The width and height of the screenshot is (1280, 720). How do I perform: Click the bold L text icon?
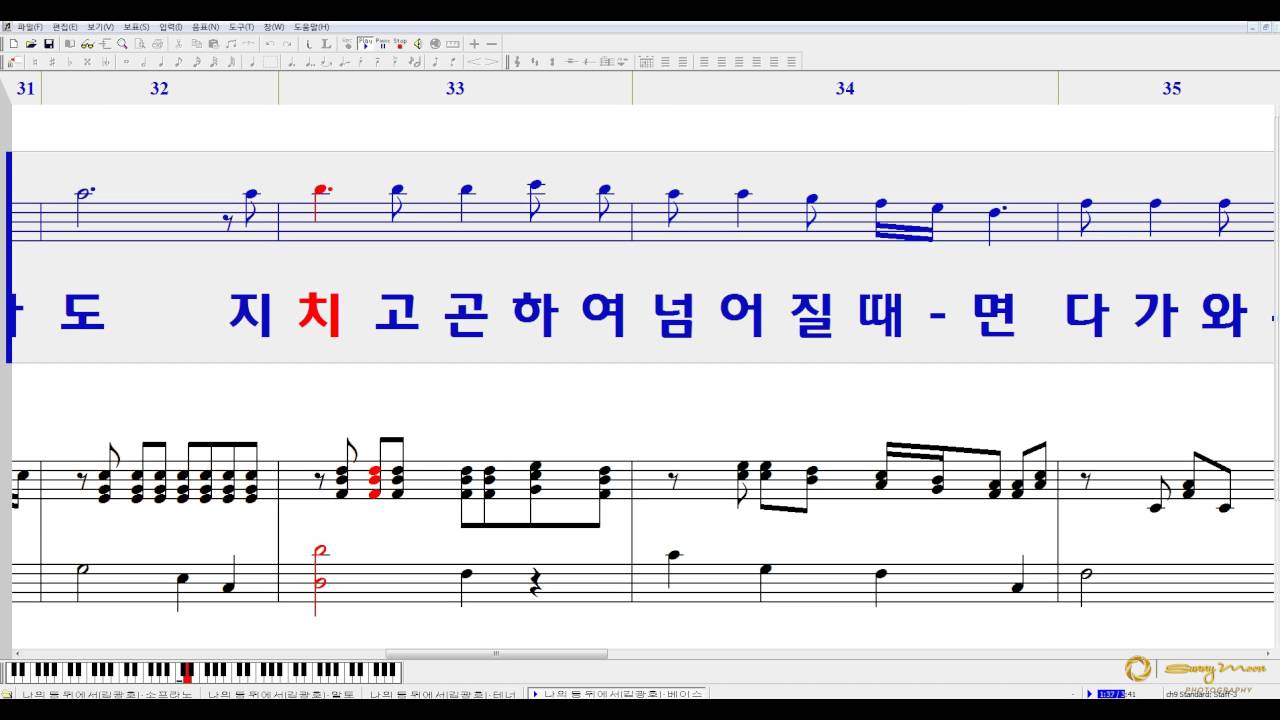coord(326,44)
